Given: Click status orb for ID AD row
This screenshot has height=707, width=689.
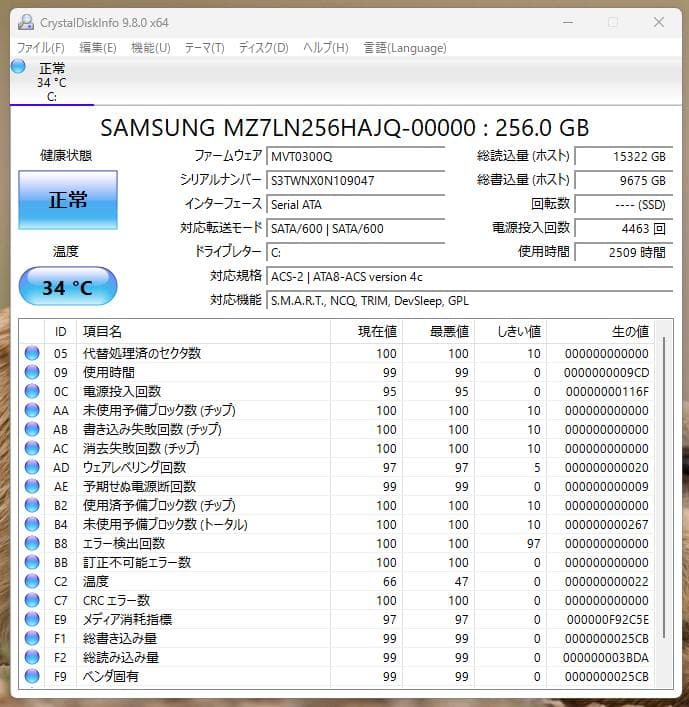Looking at the screenshot, I should coord(32,467).
